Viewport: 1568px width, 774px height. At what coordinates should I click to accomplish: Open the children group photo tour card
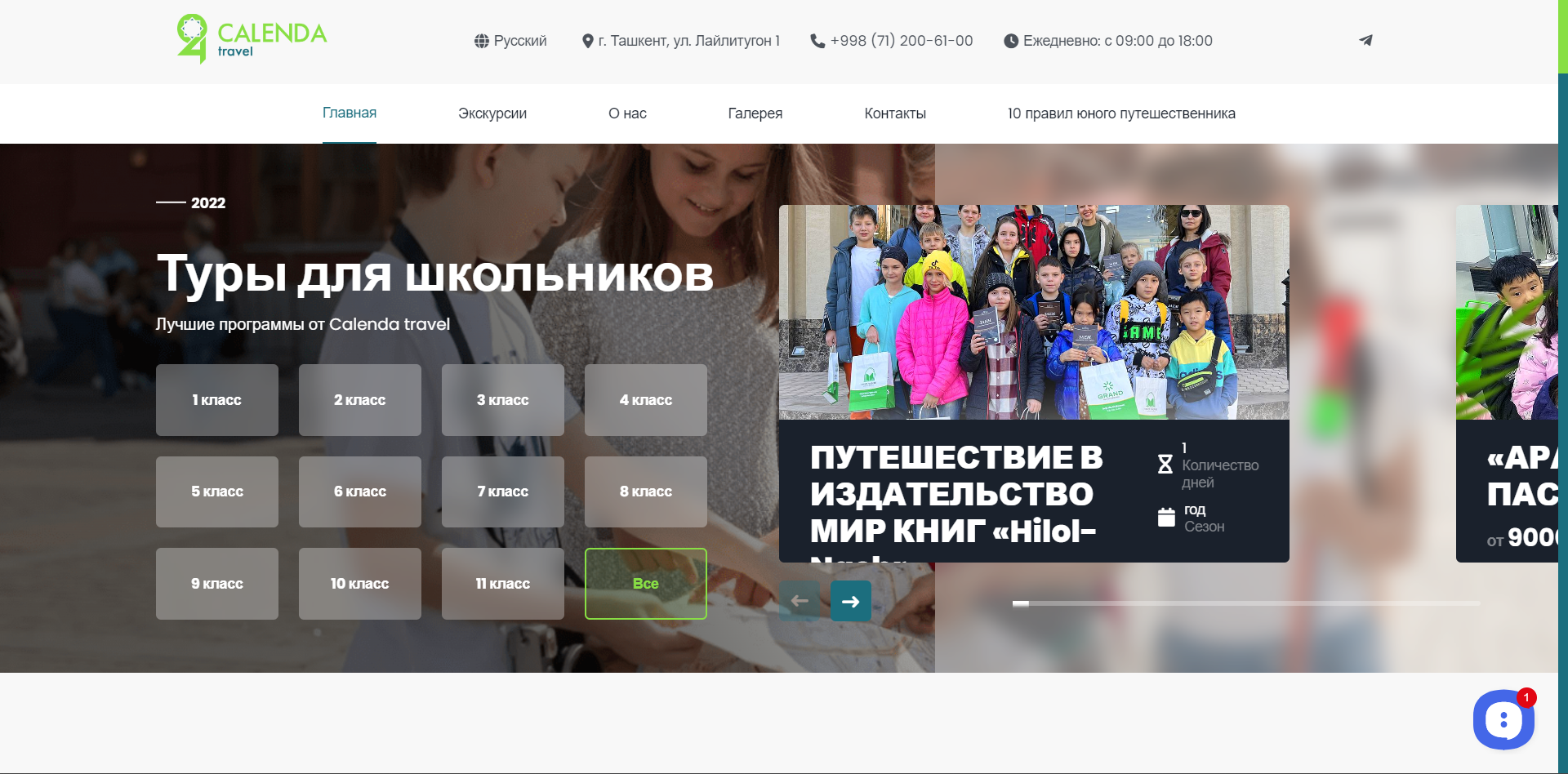pyautogui.click(x=1033, y=313)
